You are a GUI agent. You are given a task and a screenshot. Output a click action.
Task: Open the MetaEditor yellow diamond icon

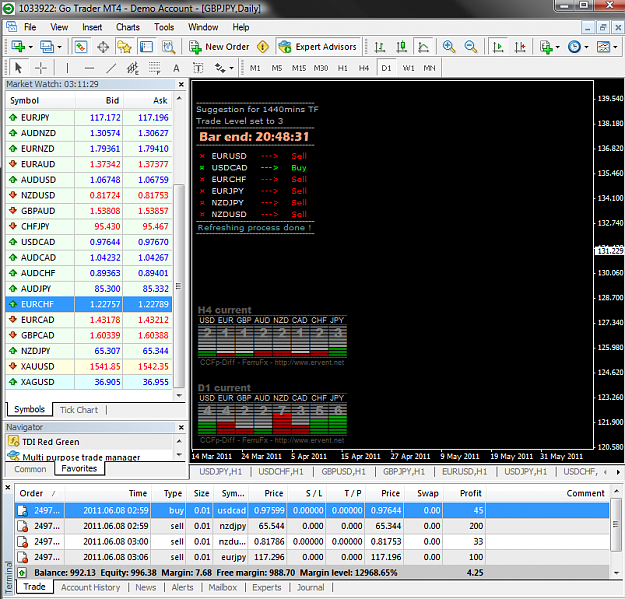pos(263,47)
